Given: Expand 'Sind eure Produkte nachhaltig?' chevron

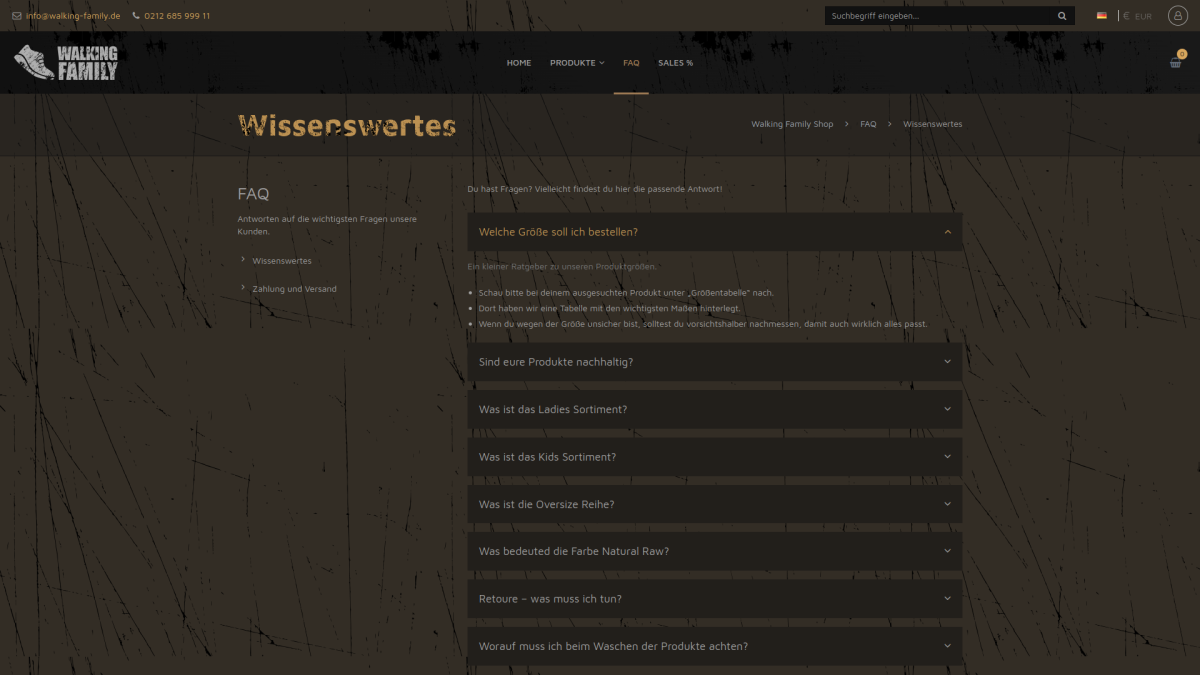Looking at the screenshot, I should (x=947, y=362).
